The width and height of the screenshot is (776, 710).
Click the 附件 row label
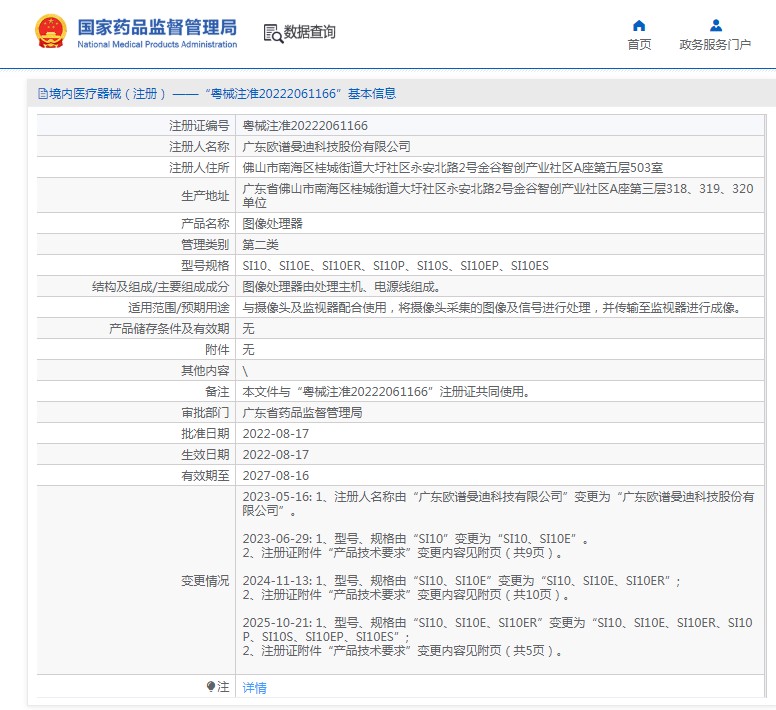(x=217, y=350)
